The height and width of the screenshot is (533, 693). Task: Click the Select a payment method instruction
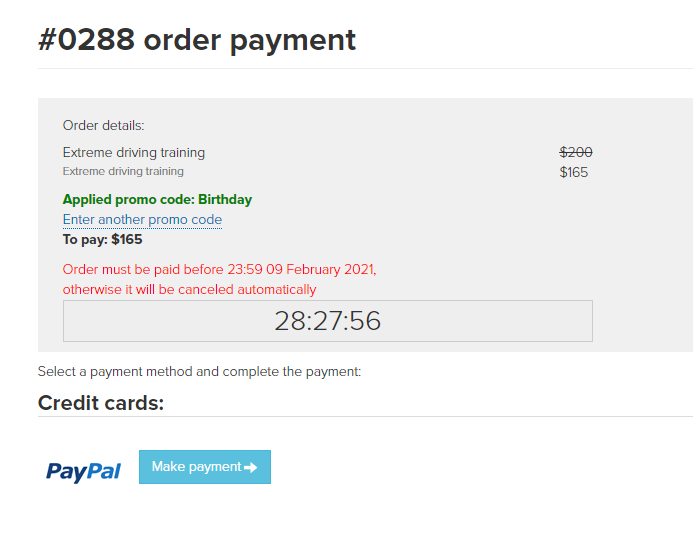[199, 372]
